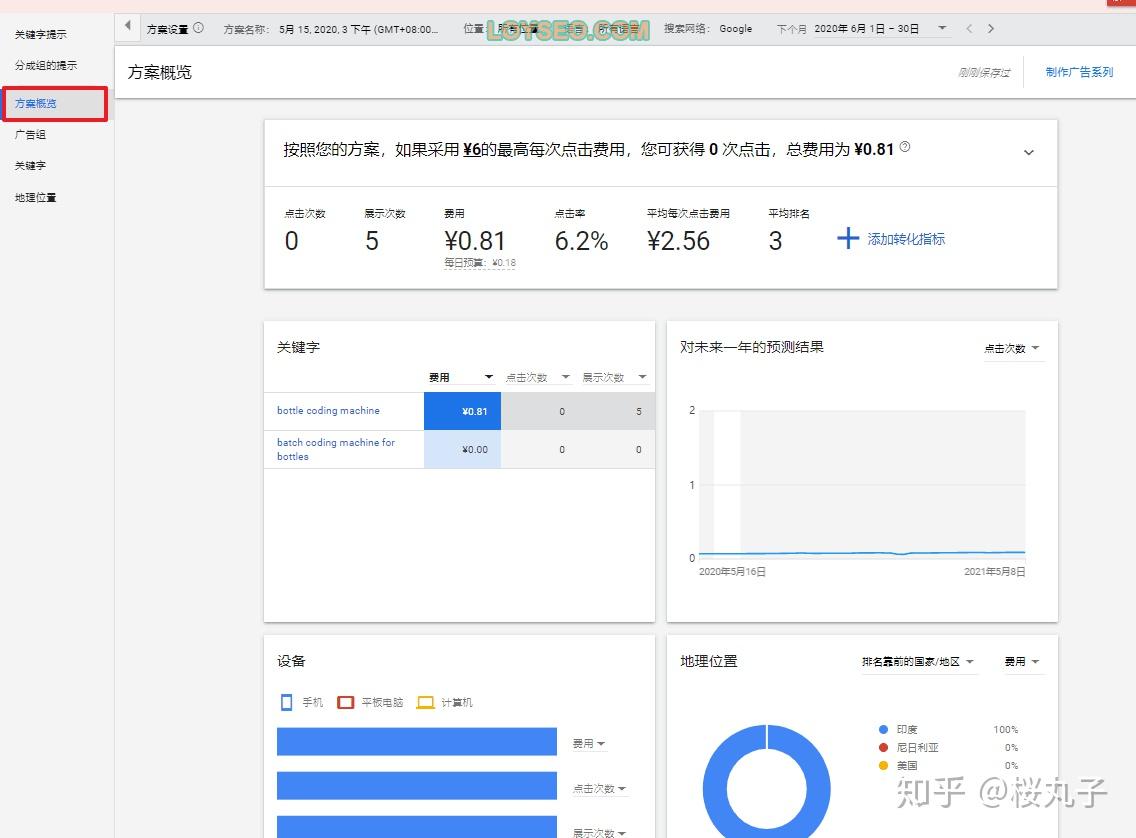Viewport: 1136px width, 838px height.
Task: Click 每日预算 ¥0.18 under cost
Action: [x=480, y=263]
